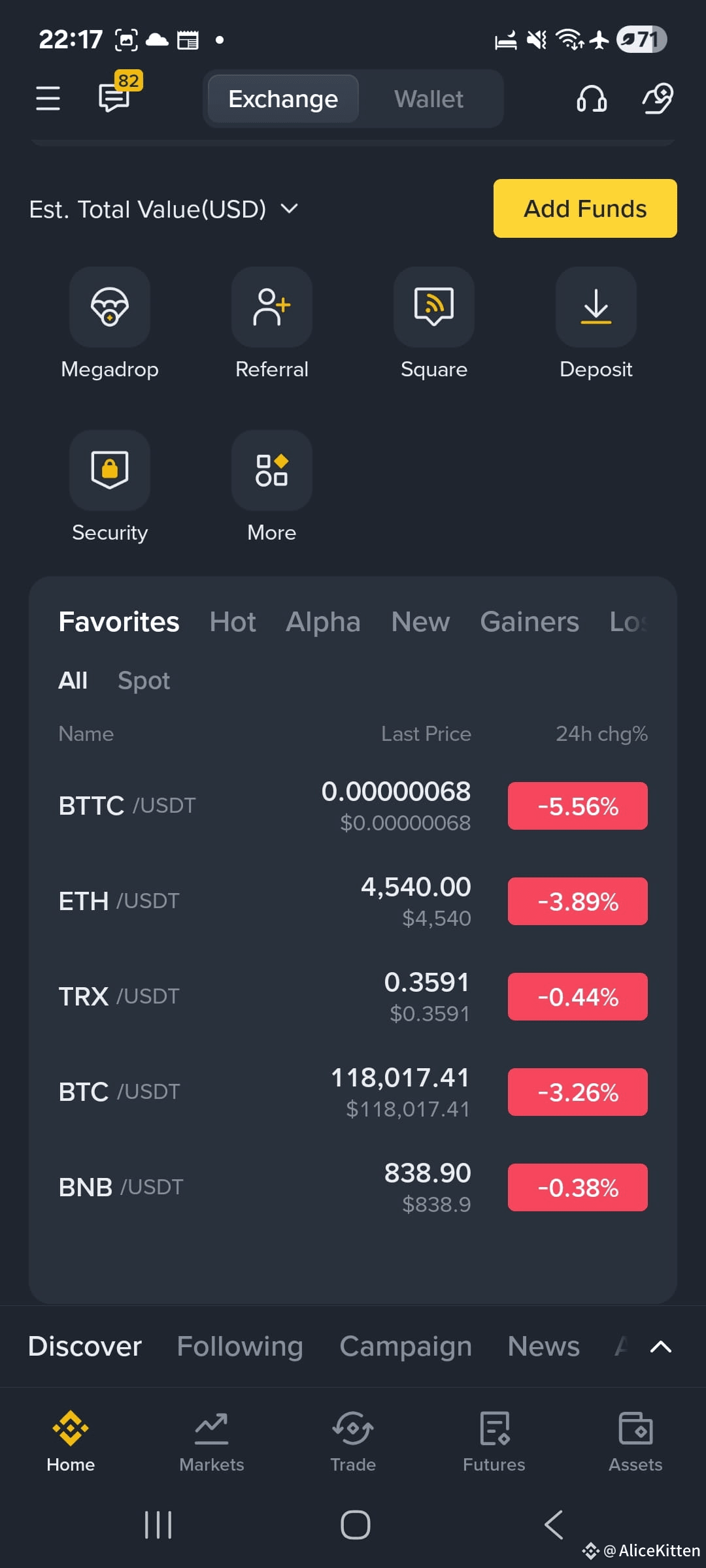The height and width of the screenshot is (1568, 706).
Task: Tap ETH -3.89% change badge
Action: click(578, 902)
